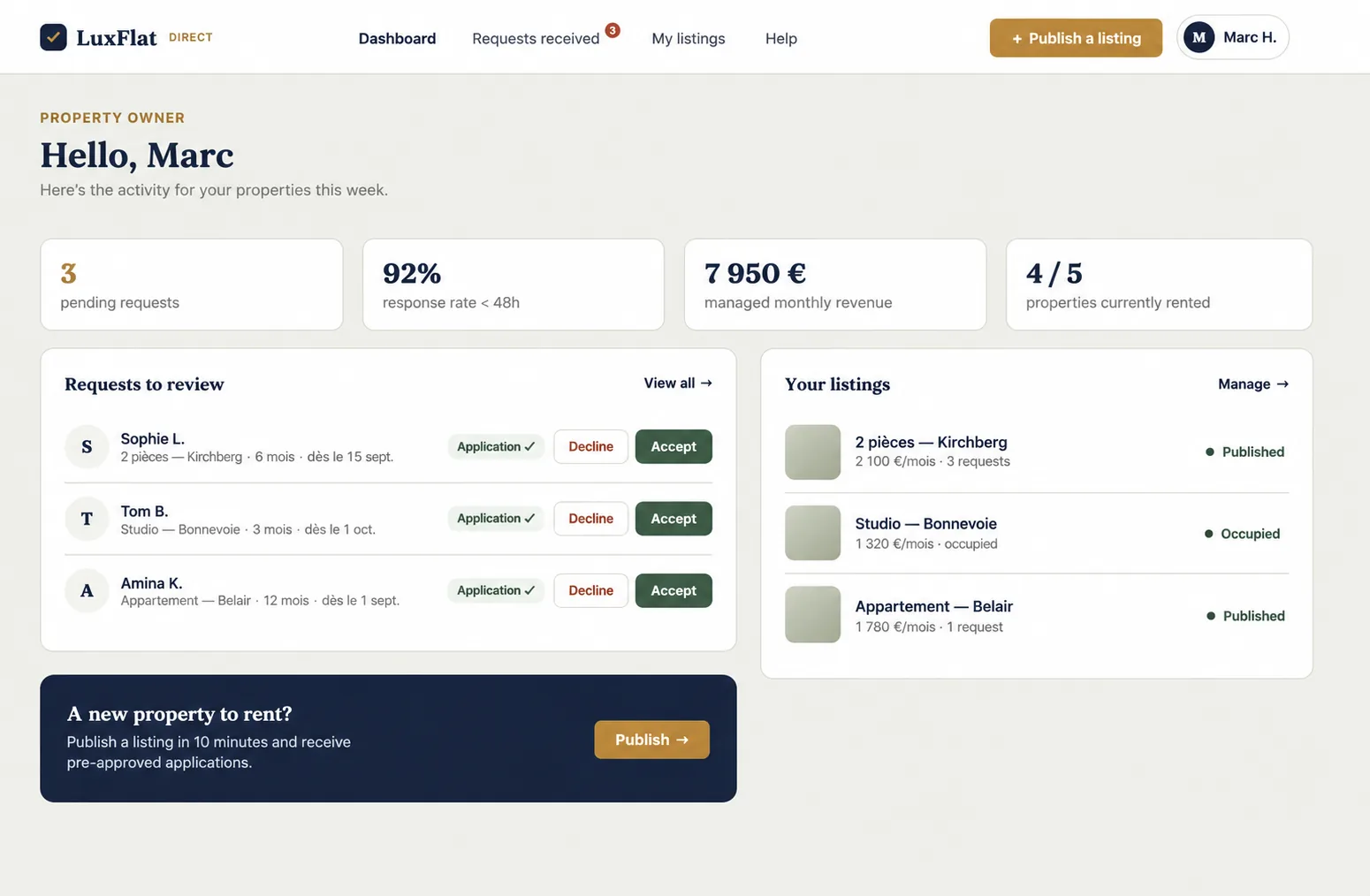Screen dimensions: 1370x896
Task: Open the 2 pièces — Kirchberg listing title
Action: (x=931, y=442)
